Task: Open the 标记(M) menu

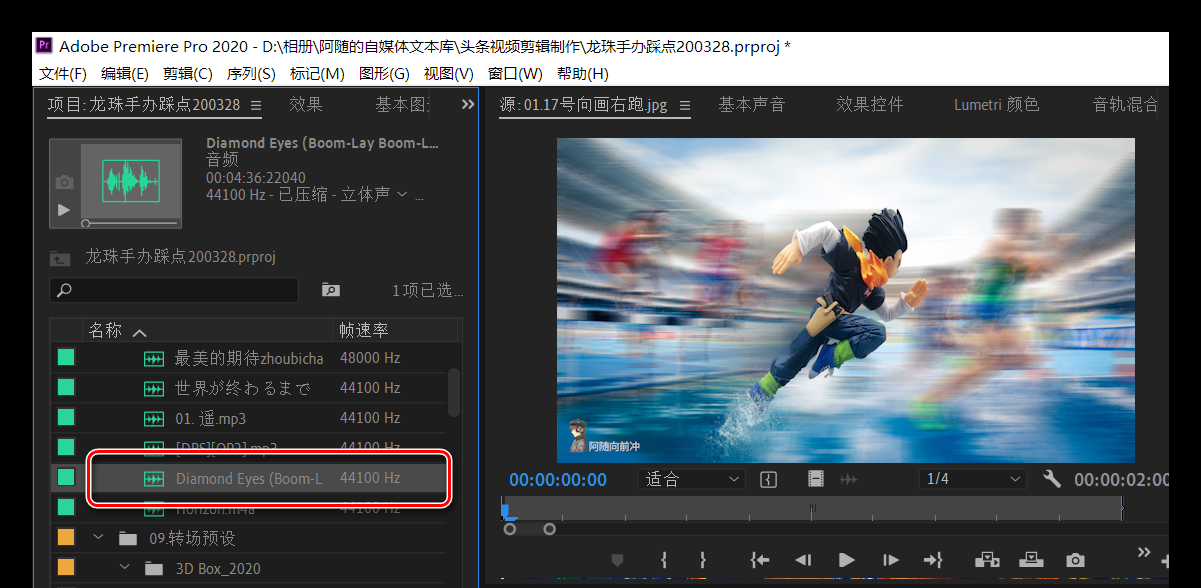Action: click(x=317, y=74)
